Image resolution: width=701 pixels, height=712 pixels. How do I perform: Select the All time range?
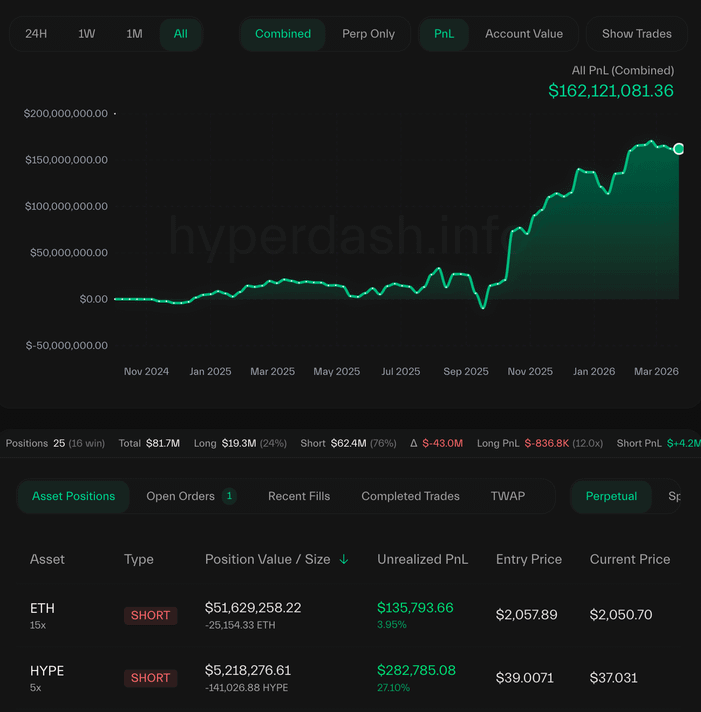click(x=181, y=34)
